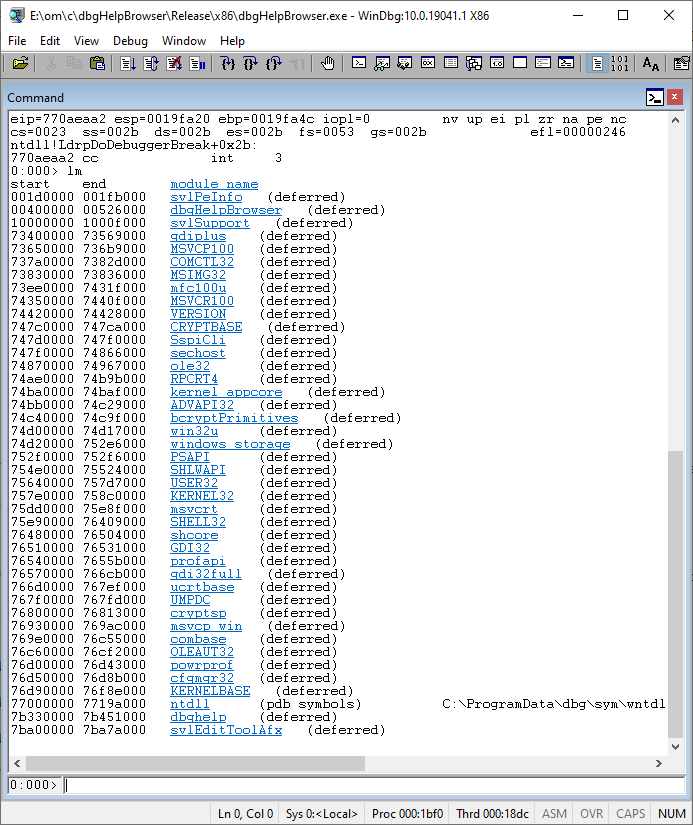Click the horizontal scrollbar left arrow
Image resolution: width=693 pixels, height=825 pixels.
pos(17,763)
